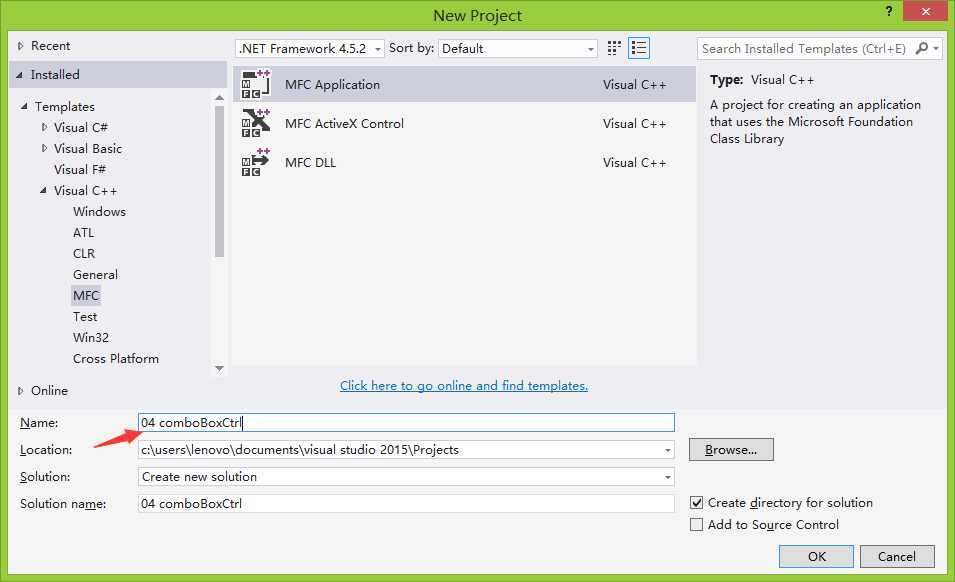Select MFC DLL template text
The width and height of the screenshot is (955, 582).
coord(310,163)
